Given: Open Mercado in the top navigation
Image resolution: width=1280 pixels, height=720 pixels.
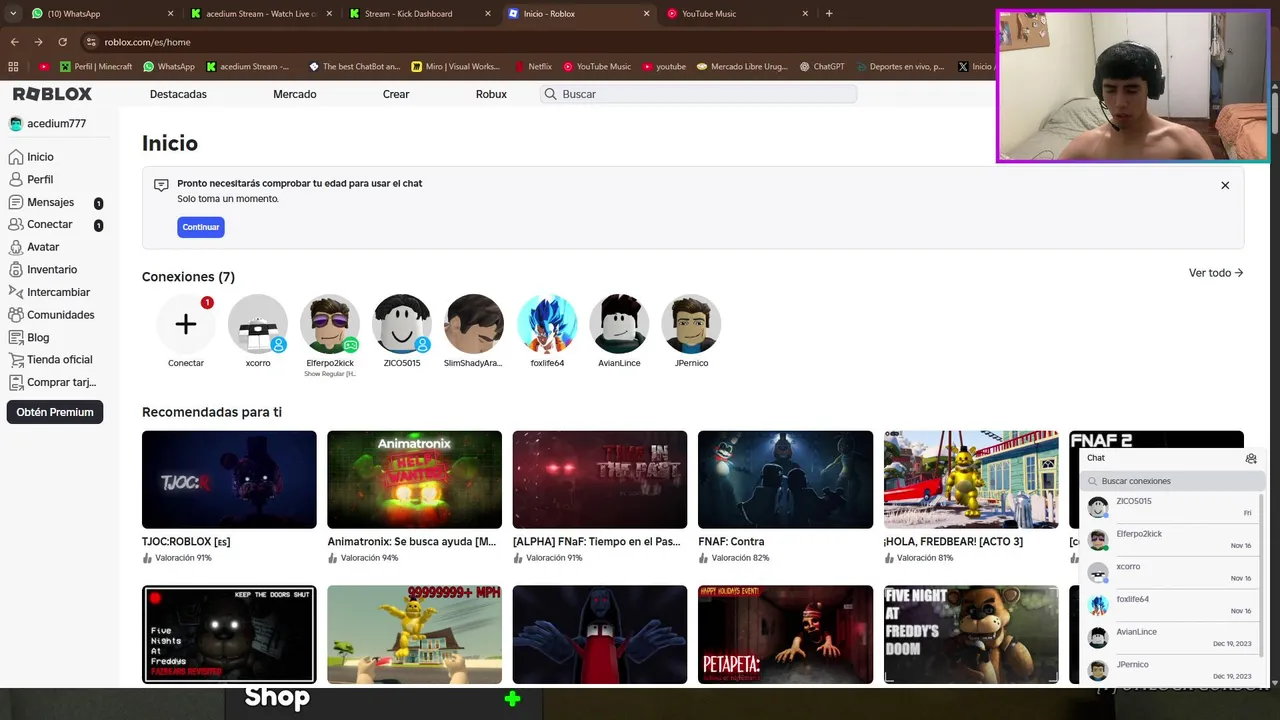Looking at the screenshot, I should pyautogui.click(x=295, y=94).
